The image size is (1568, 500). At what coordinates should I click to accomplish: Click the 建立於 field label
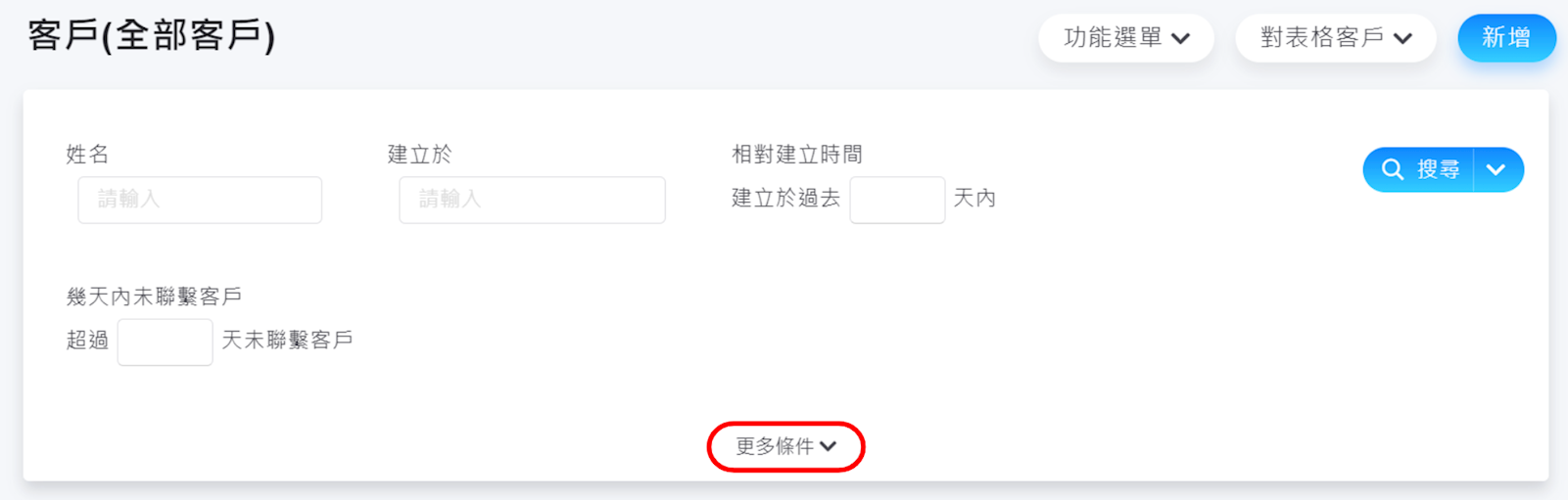pyautogui.click(x=419, y=155)
